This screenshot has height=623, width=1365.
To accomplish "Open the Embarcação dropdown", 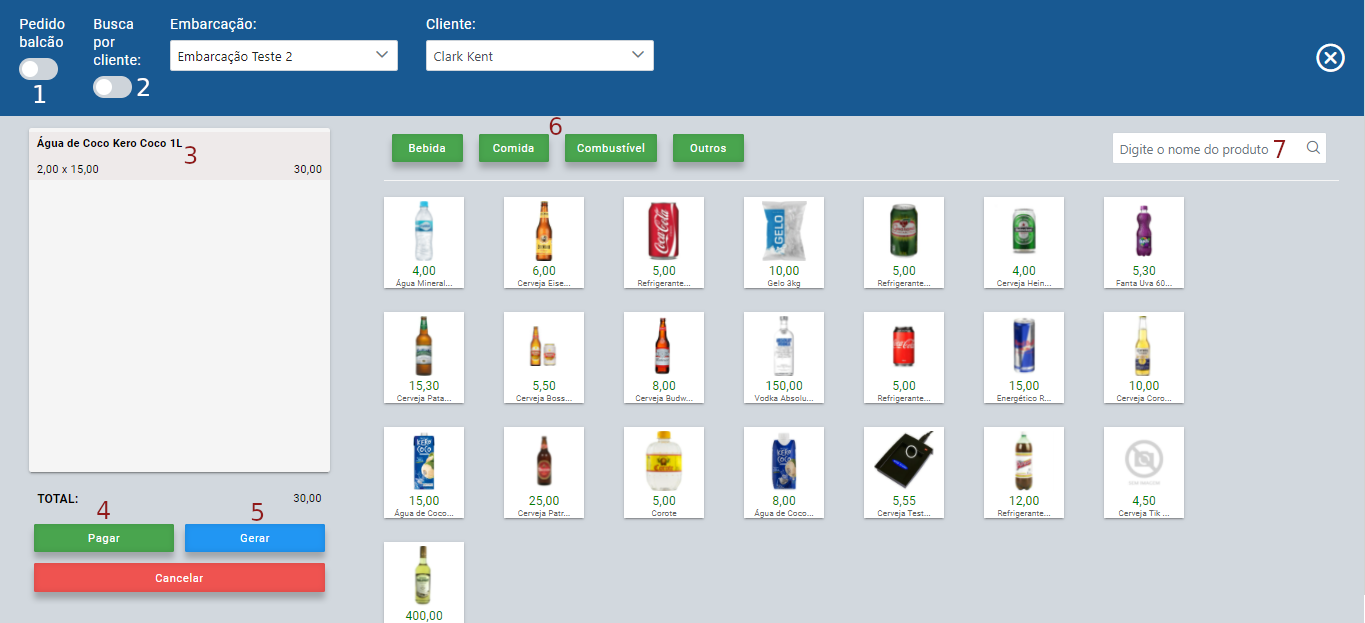I will click(284, 56).
